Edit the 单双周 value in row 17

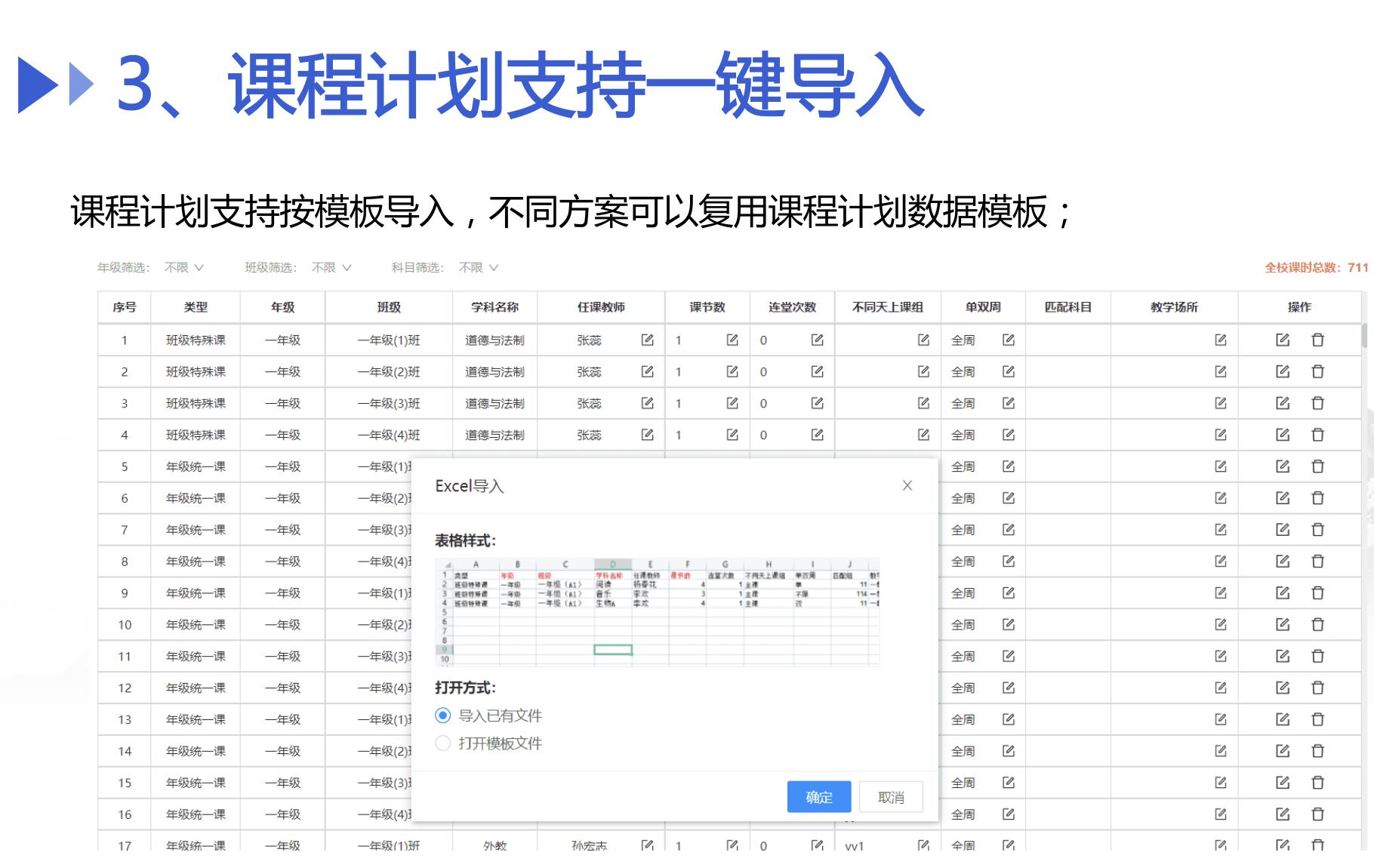(1007, 847)
